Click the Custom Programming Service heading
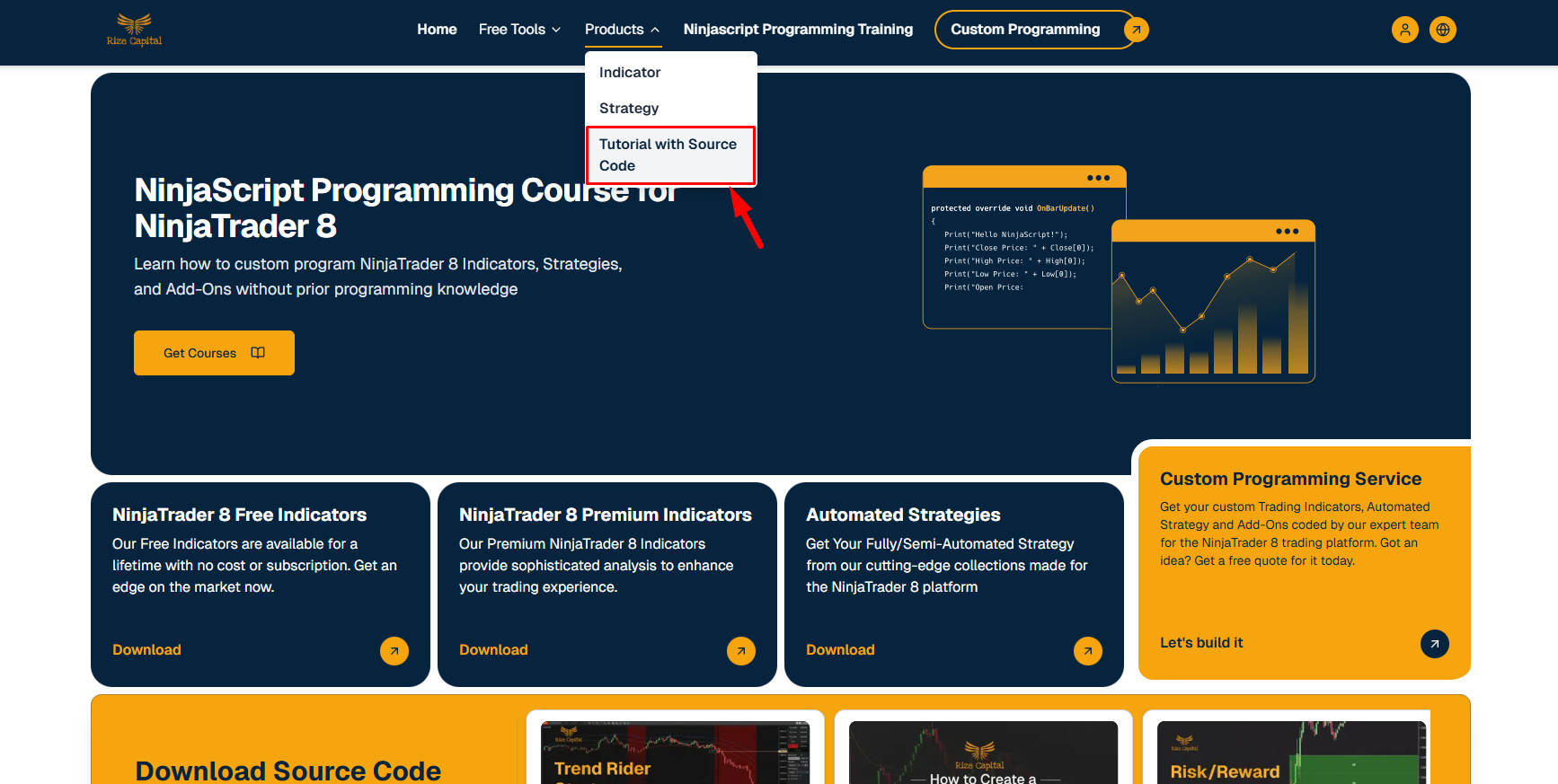 click(x=1290, y=479)
